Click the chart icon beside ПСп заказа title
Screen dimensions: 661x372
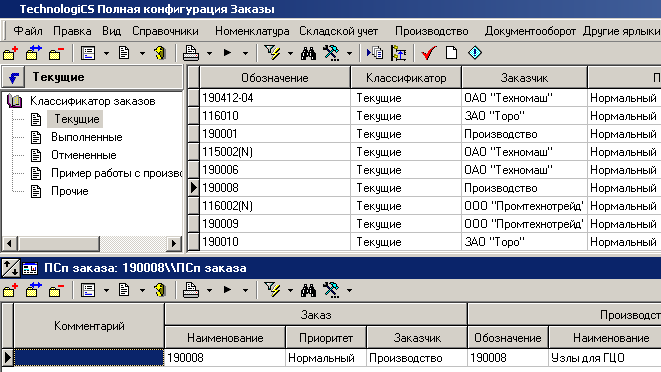30,268
